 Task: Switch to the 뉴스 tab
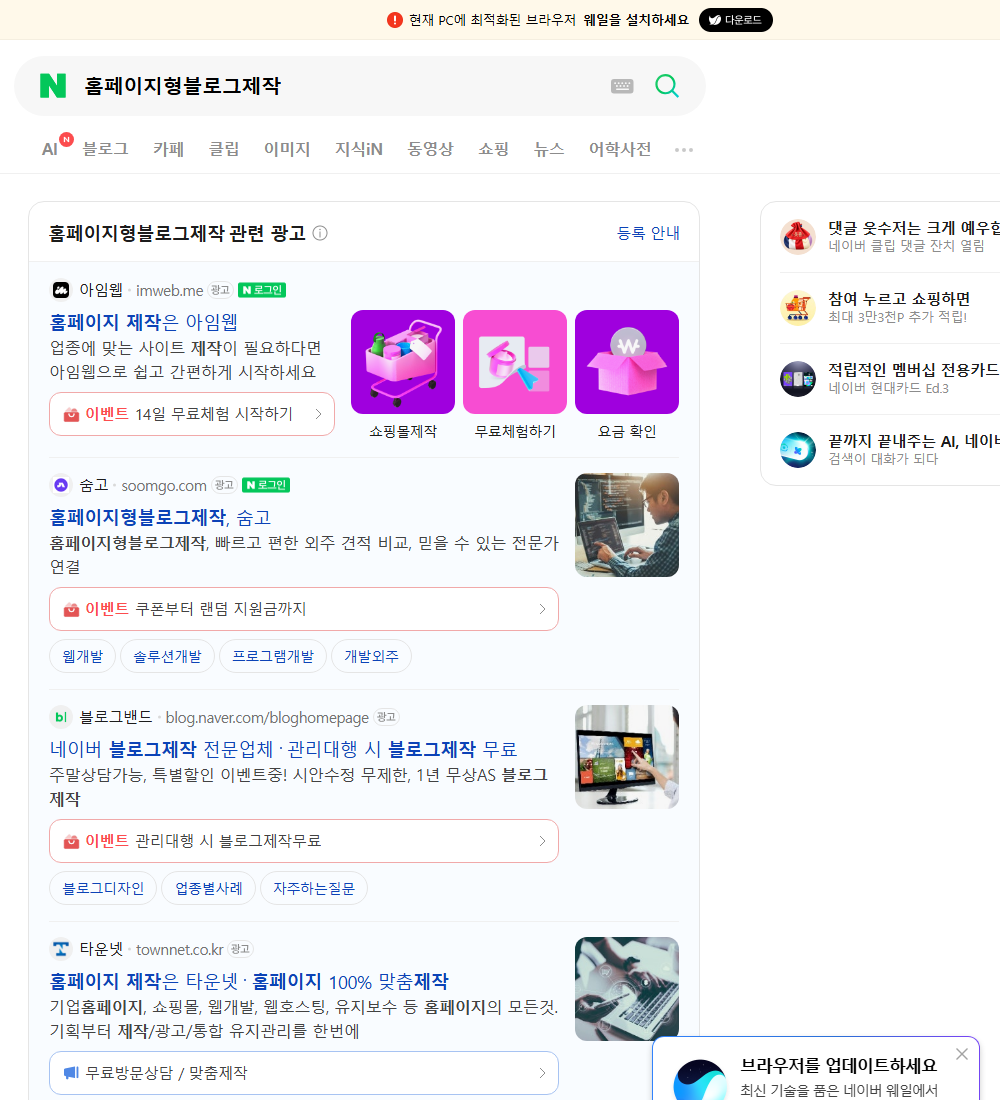coord(549,149)
